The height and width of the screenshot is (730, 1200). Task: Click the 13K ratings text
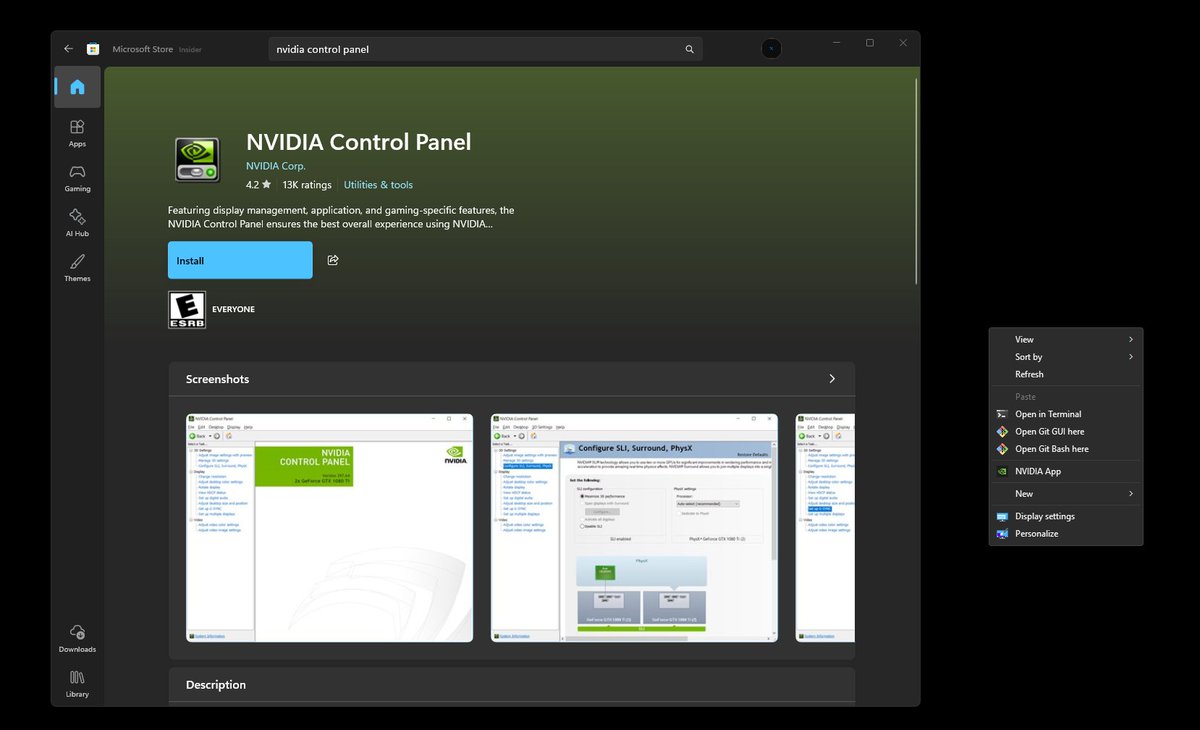coord(307,185)
